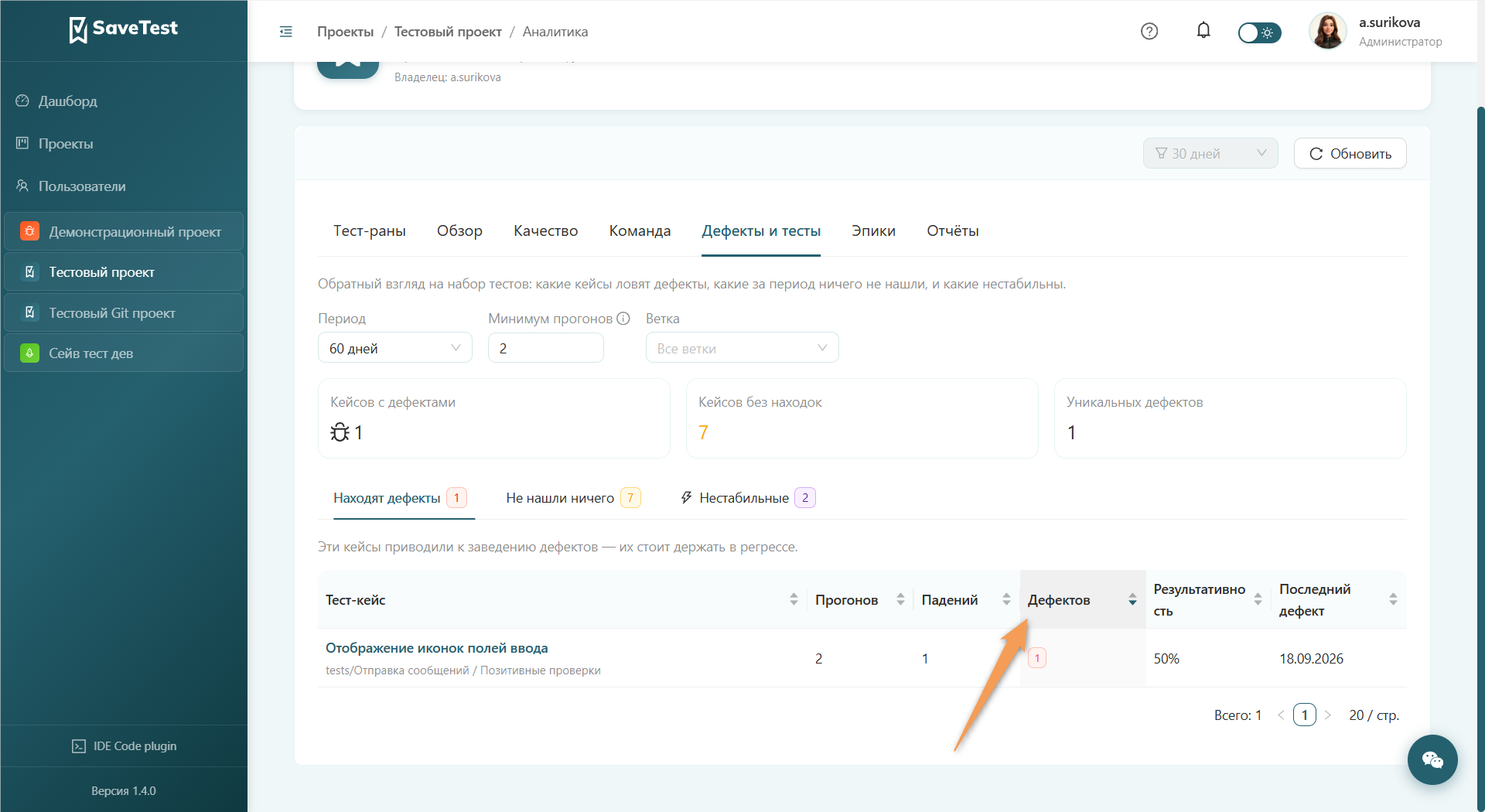Open the help question mark icon

point(1149,32)
